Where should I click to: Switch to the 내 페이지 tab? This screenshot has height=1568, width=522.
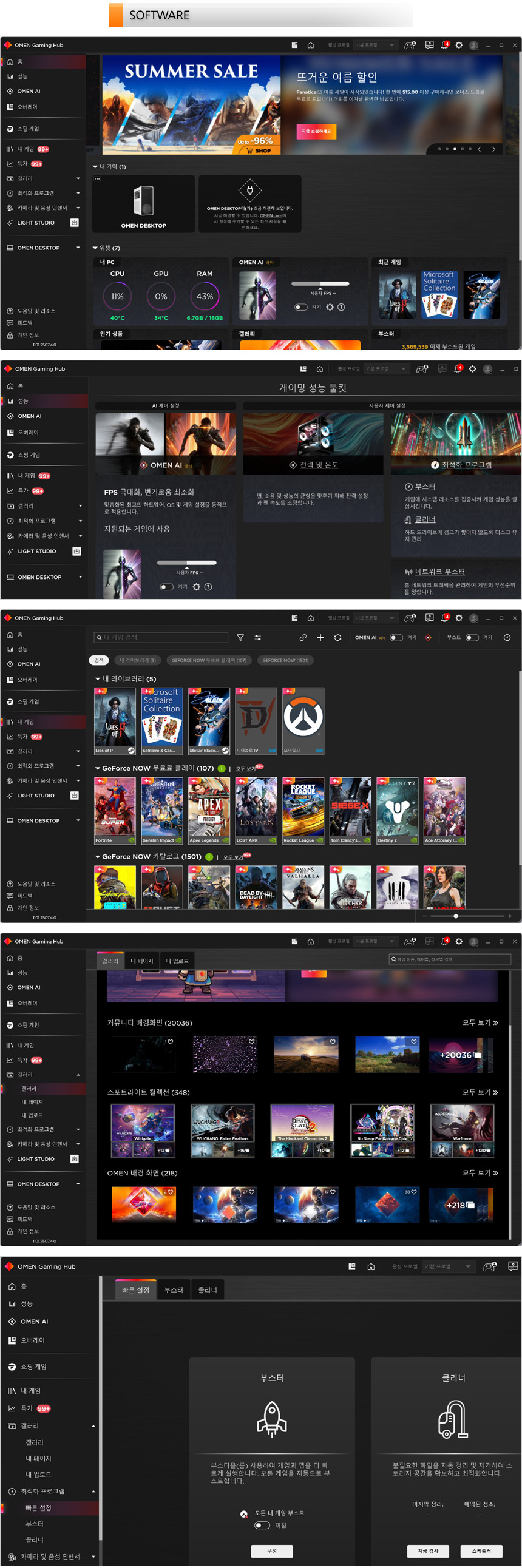click(x=141, y=961)
